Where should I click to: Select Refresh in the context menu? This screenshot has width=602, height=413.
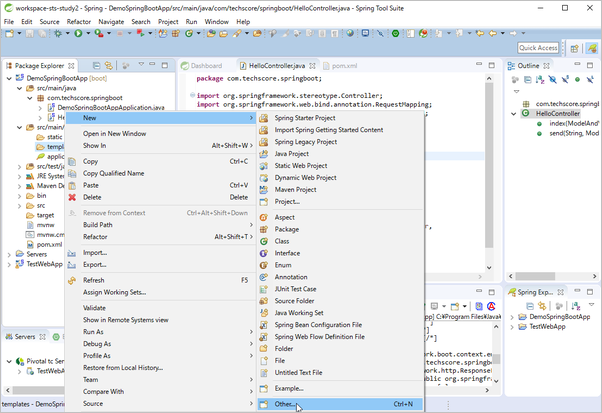[x=94, y=280]
